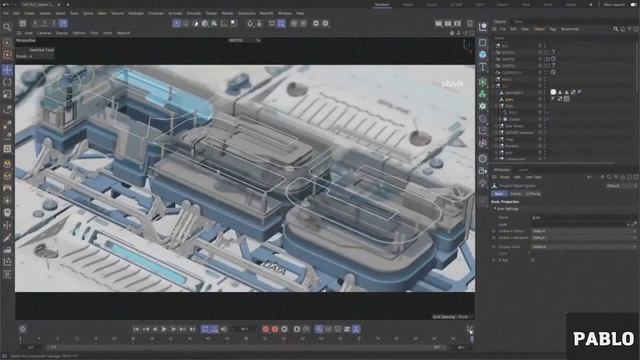
Task: Select the Basic tab in Attributes
Action: (x=499, y=194)
